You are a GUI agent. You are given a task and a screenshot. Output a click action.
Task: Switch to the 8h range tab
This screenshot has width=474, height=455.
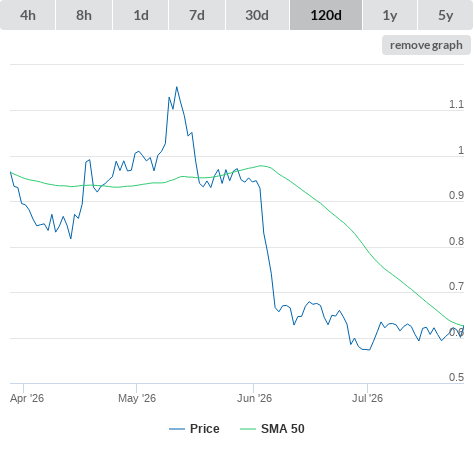[x=84, y=15]
